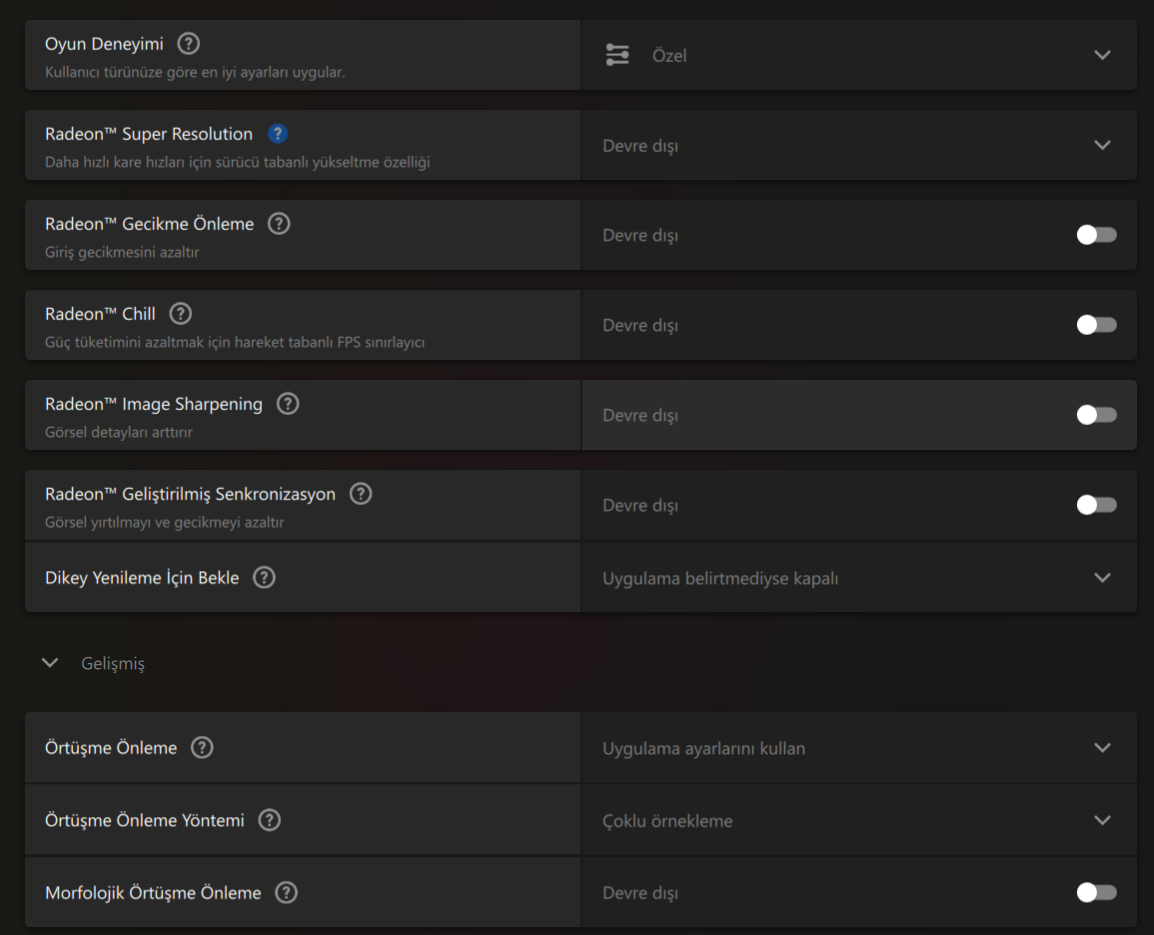The image size is (1154, 935).
Task: Open help for Morfolojik Örtüşme Önleme
Action: point(286,892)
